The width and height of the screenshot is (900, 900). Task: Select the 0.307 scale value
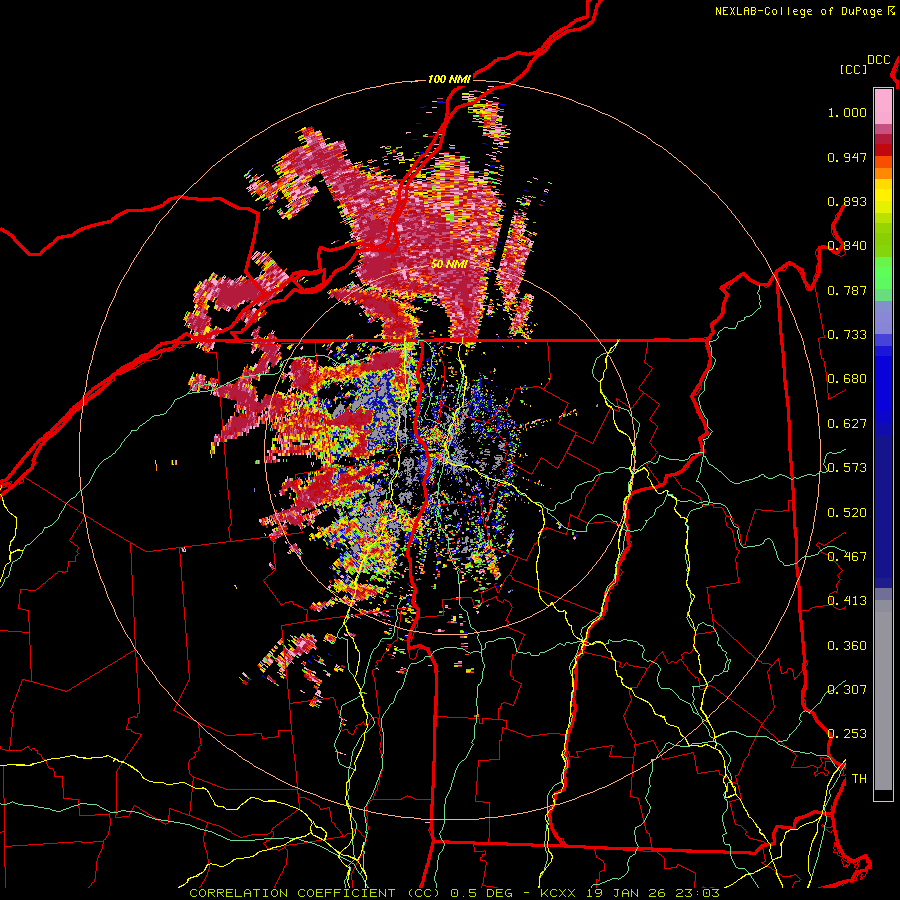coord(847,689)
